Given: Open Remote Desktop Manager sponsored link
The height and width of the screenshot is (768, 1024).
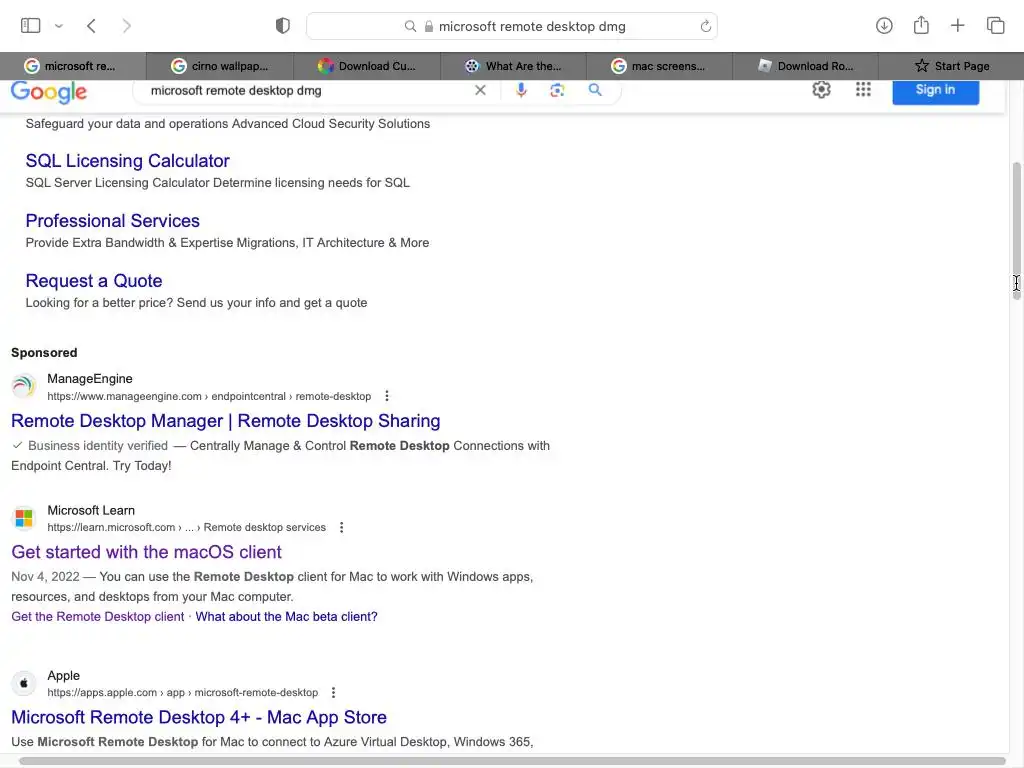Looking at the screenshot, I should click(225, 421).
